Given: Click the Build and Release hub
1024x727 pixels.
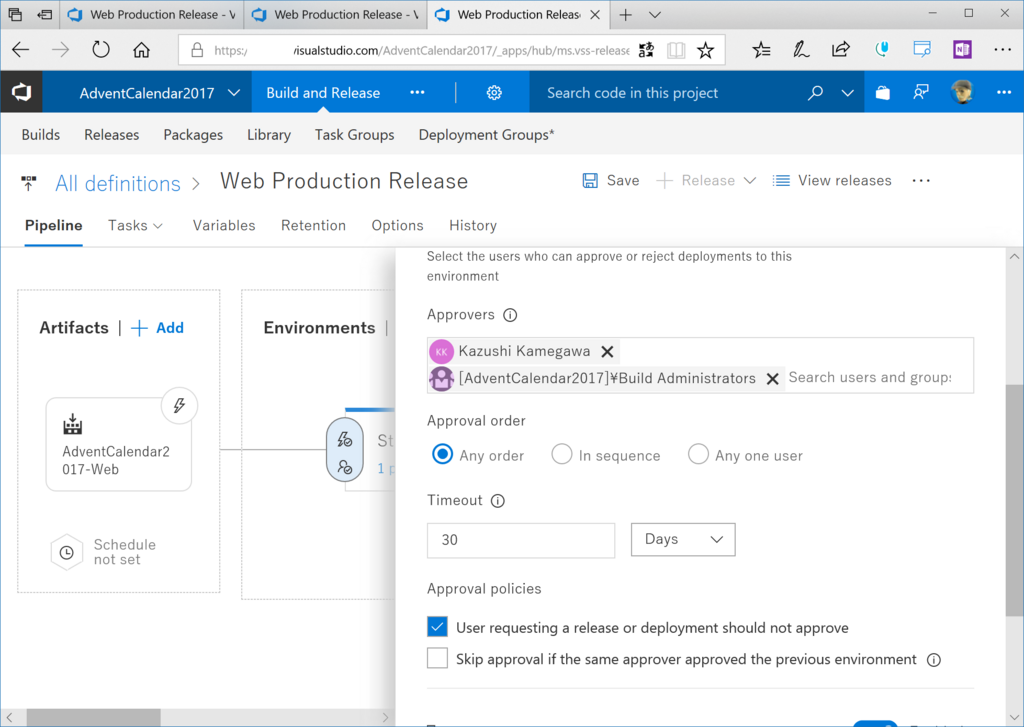Looking at the screenshot, I should (323, 93).
